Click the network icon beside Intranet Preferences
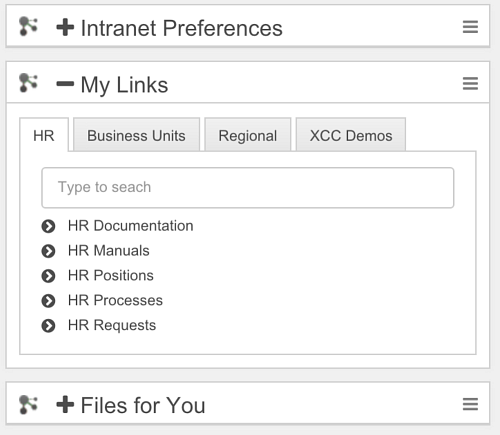The image size is (500, 435). point(28,26)
